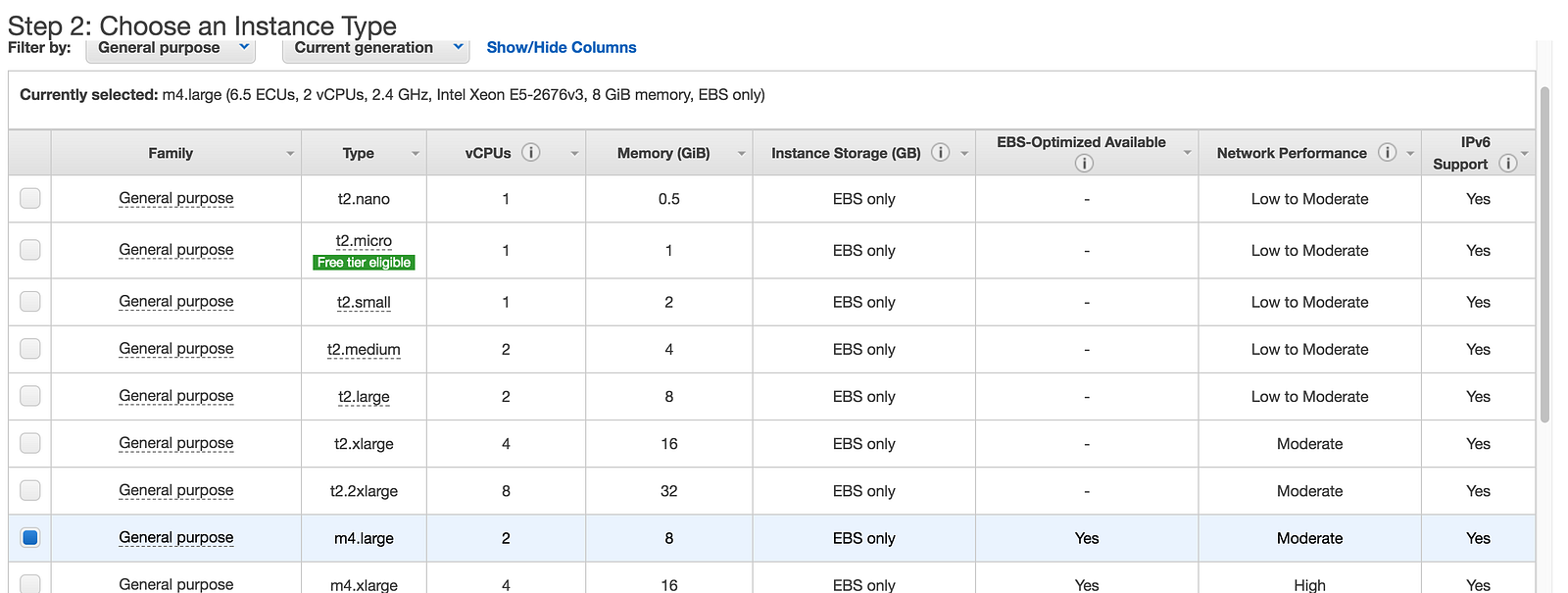Viewport: 1568px width, 593px height.
Task: Click the Network Performance info icon
Action: click(x=1387, y=152)
